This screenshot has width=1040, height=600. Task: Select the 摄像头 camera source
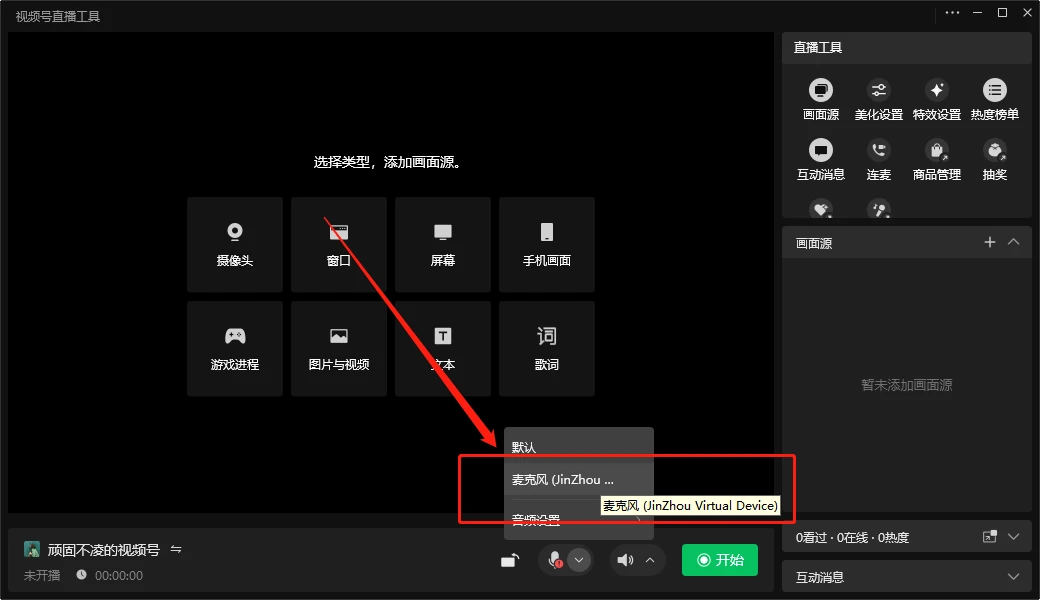(x=234, y=244)
